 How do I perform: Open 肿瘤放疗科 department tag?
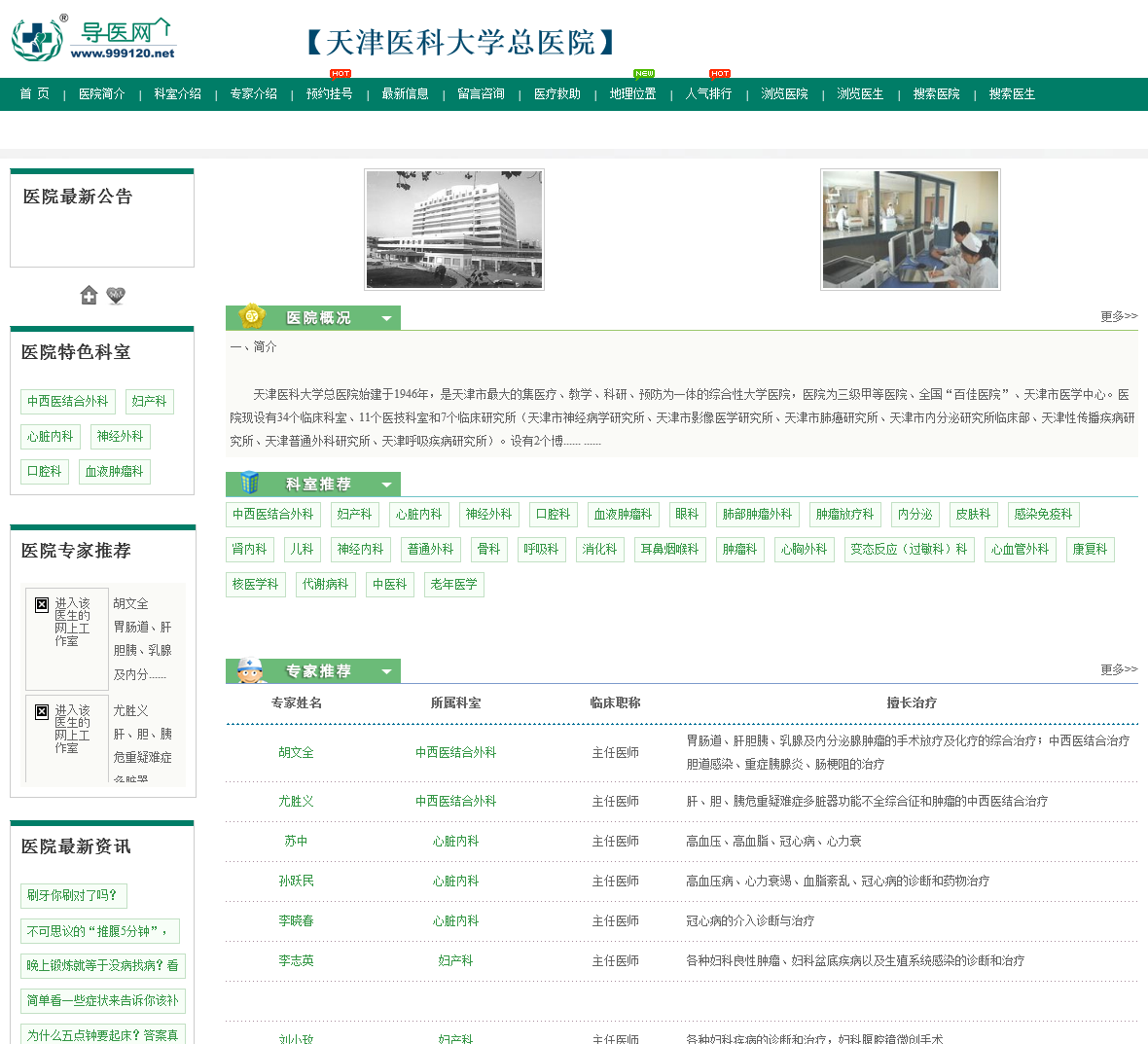[844, 514]
